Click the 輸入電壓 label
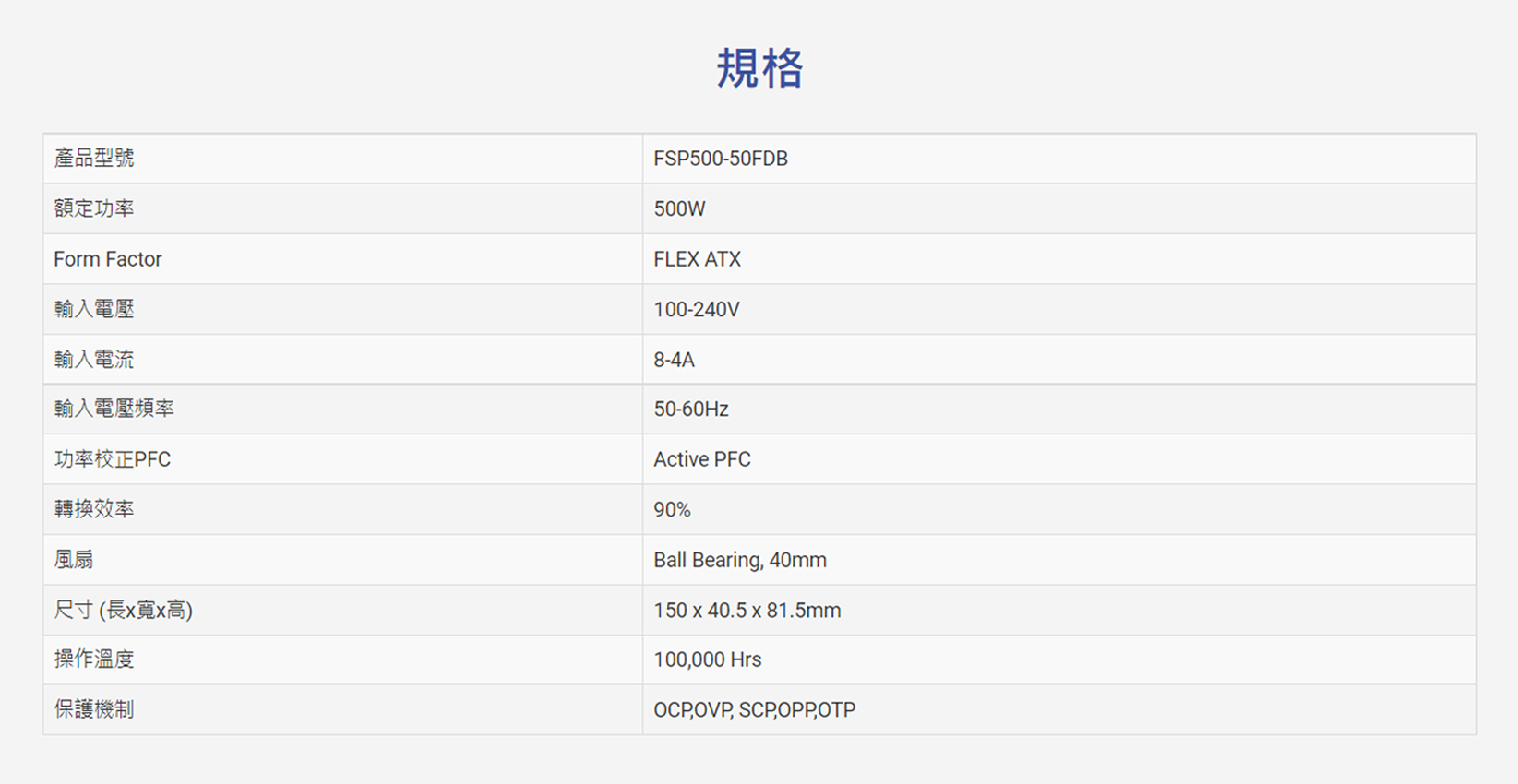1518x784 pixels. pyautogui.click(x=94, y=310)
